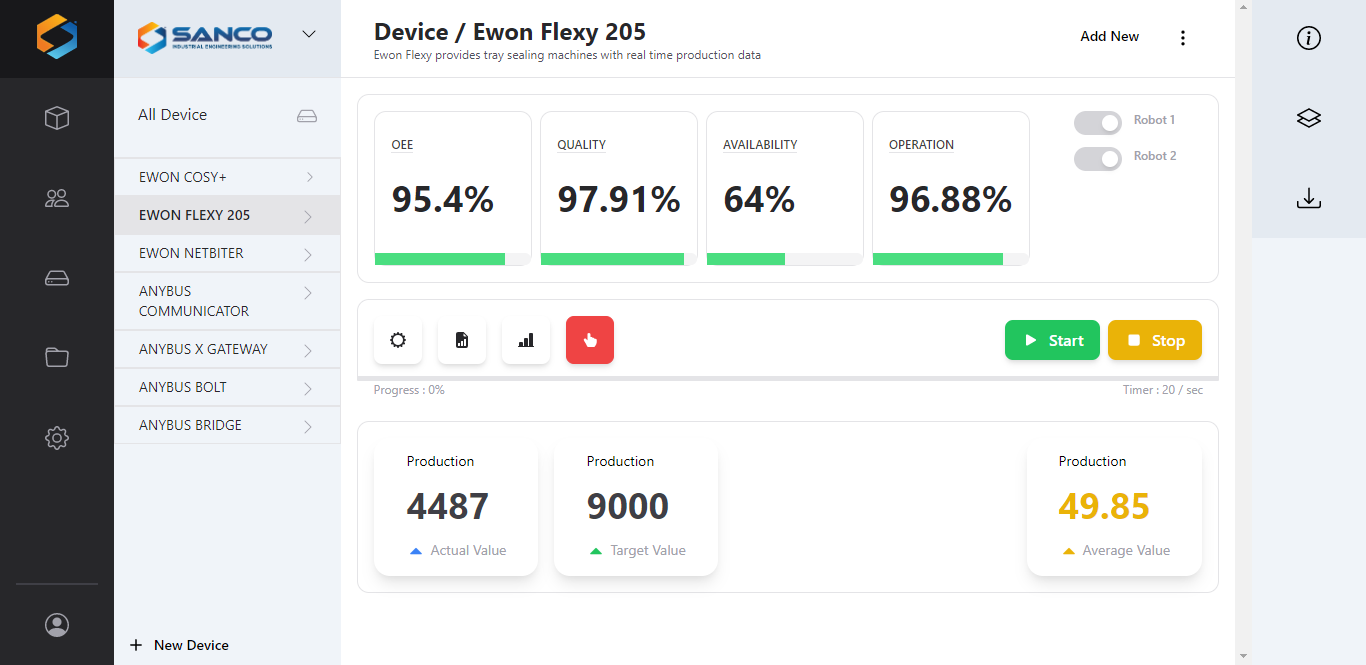Click the Operation progress bar

pos(951,259)
